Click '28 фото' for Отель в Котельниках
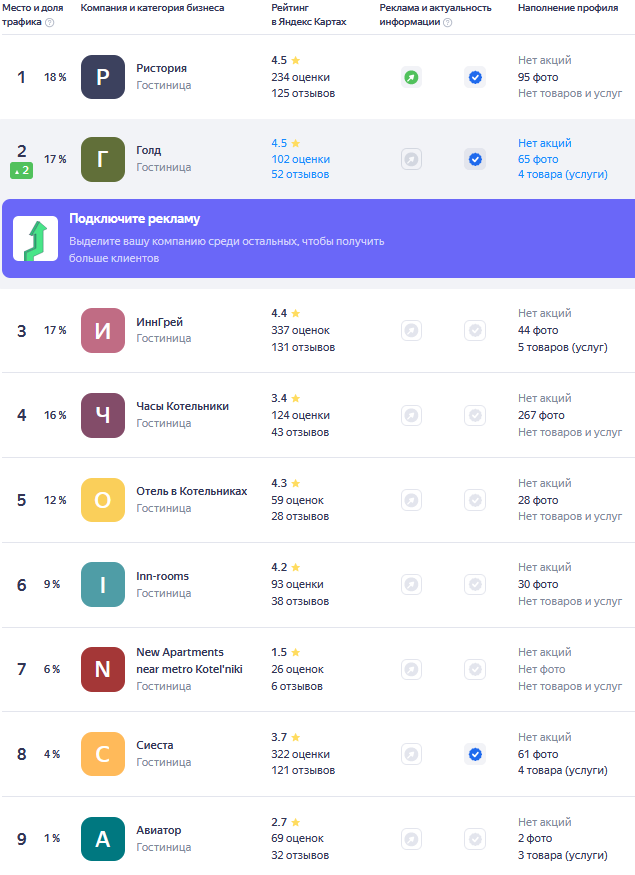Image resolution: width=635 pixels, height=875 pixels. (538, 500)
